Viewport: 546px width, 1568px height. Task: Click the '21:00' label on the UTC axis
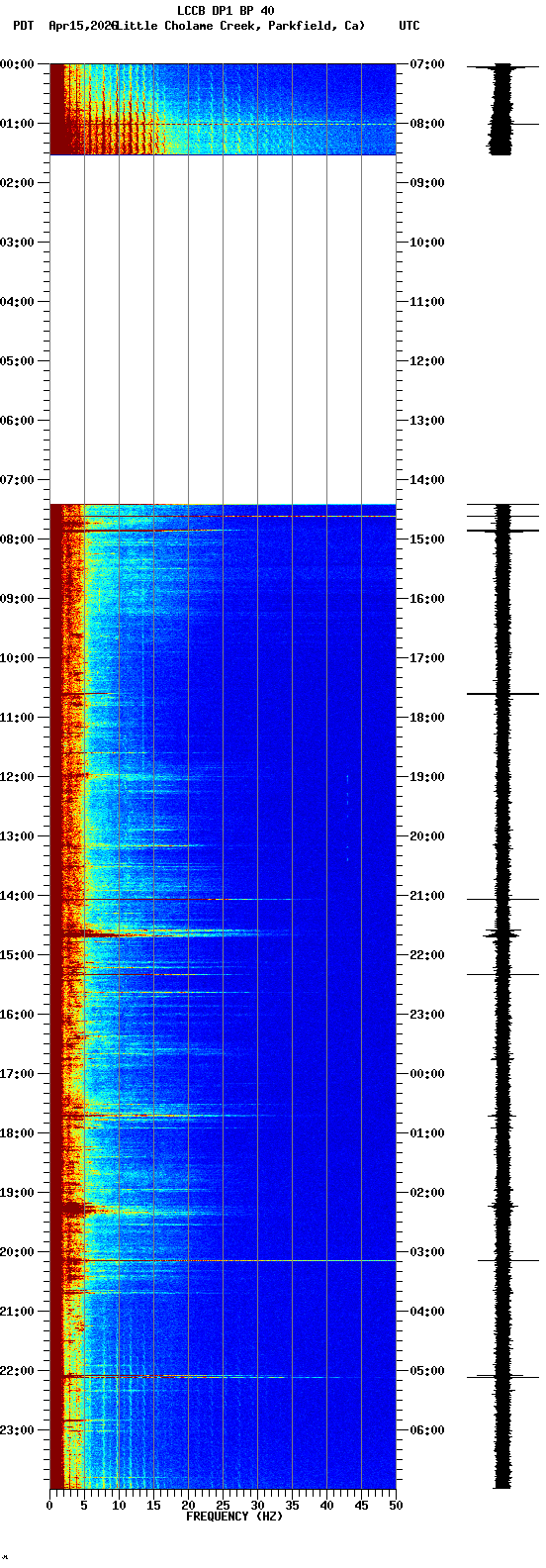[427, 896]
